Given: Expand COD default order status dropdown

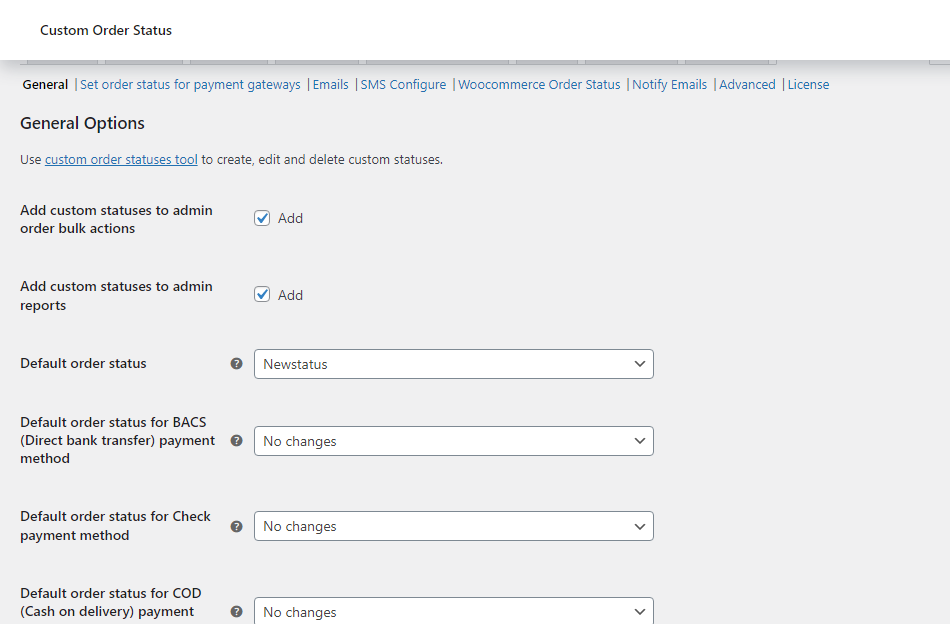Looking at the screenshot, I should [453, 611].
